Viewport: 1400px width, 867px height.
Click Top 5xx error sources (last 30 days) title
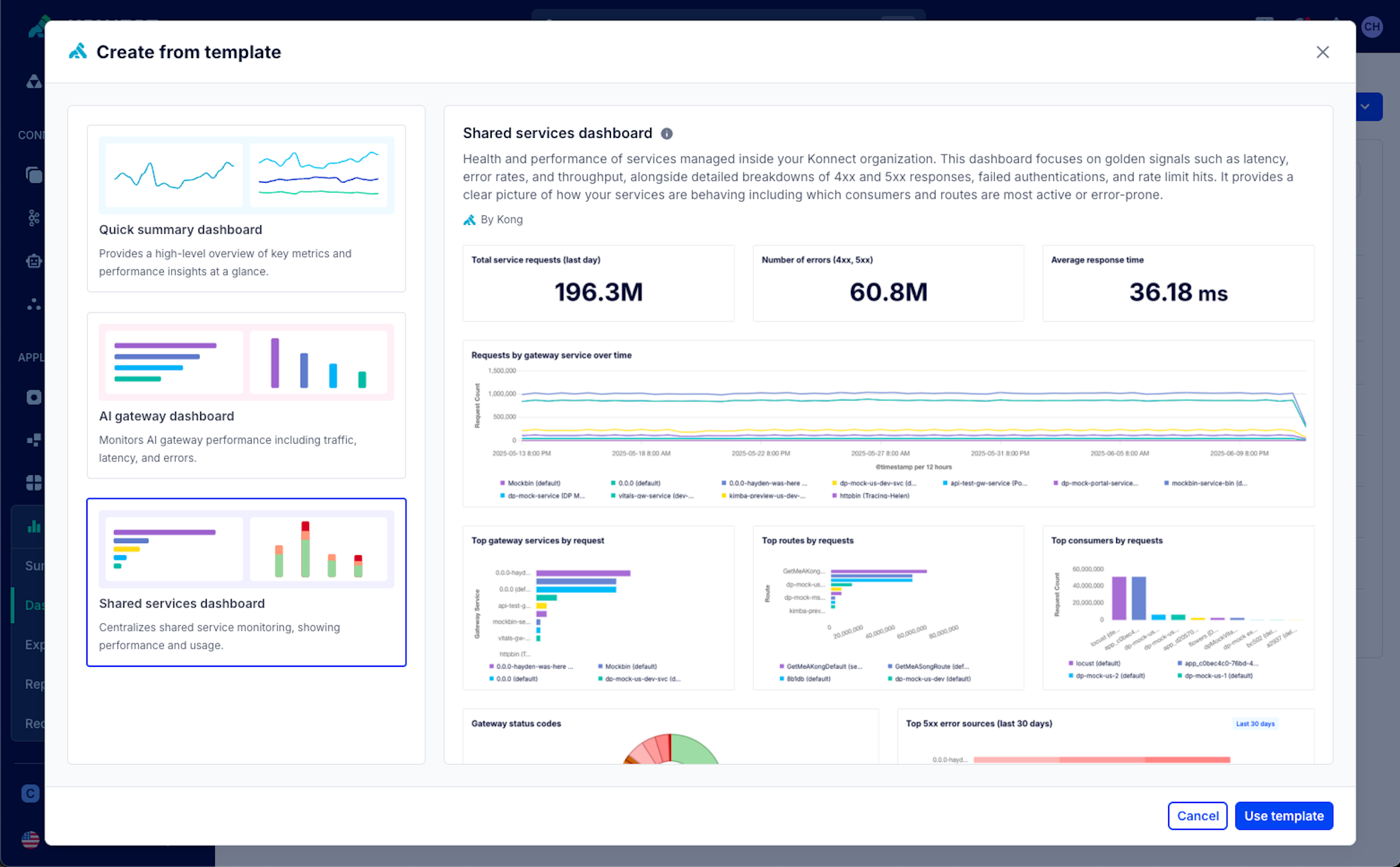click(978, 724)
